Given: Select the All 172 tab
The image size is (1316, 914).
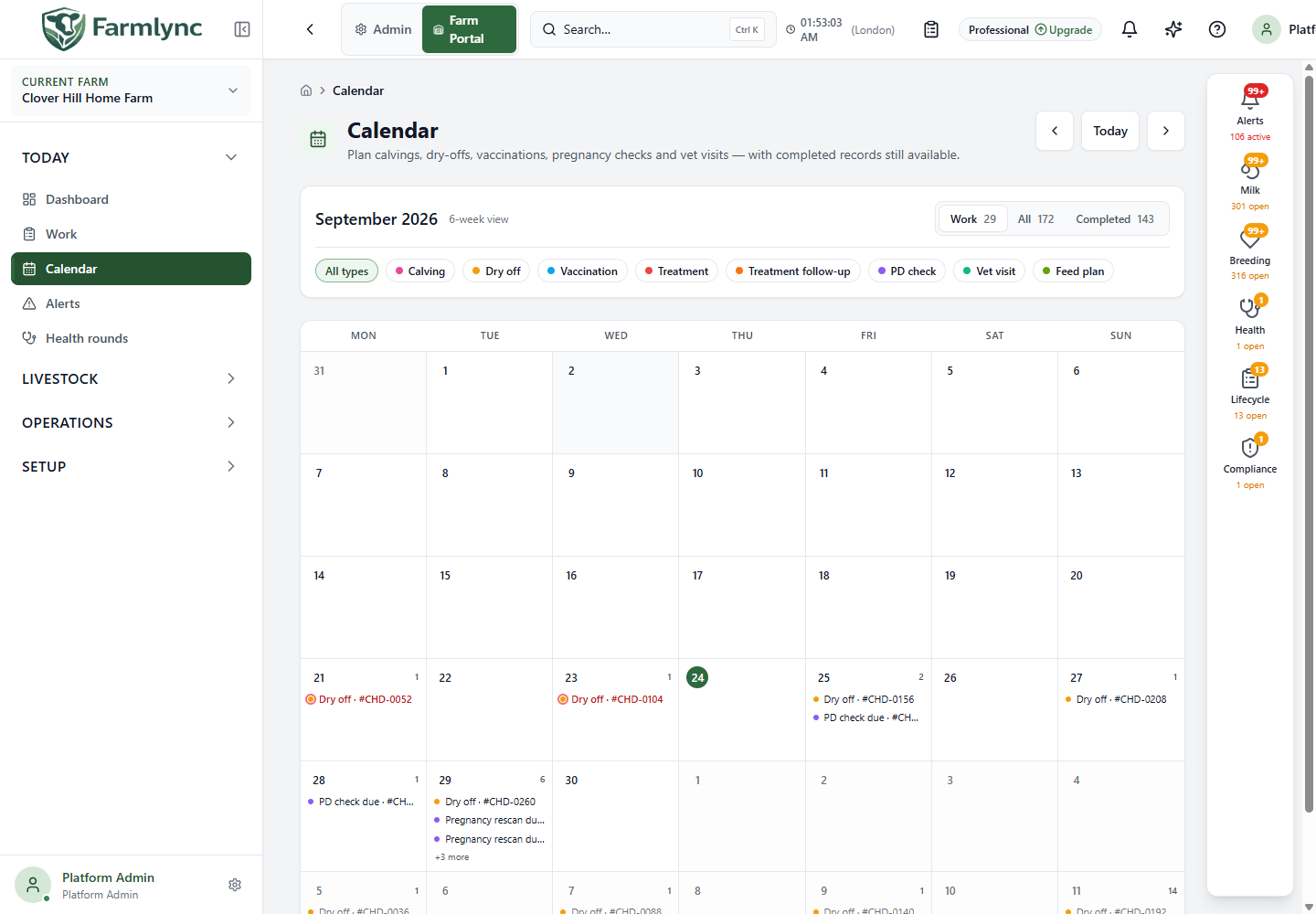Looking at the screenshot, I should pyautogui.click(x=1035, y=219).
